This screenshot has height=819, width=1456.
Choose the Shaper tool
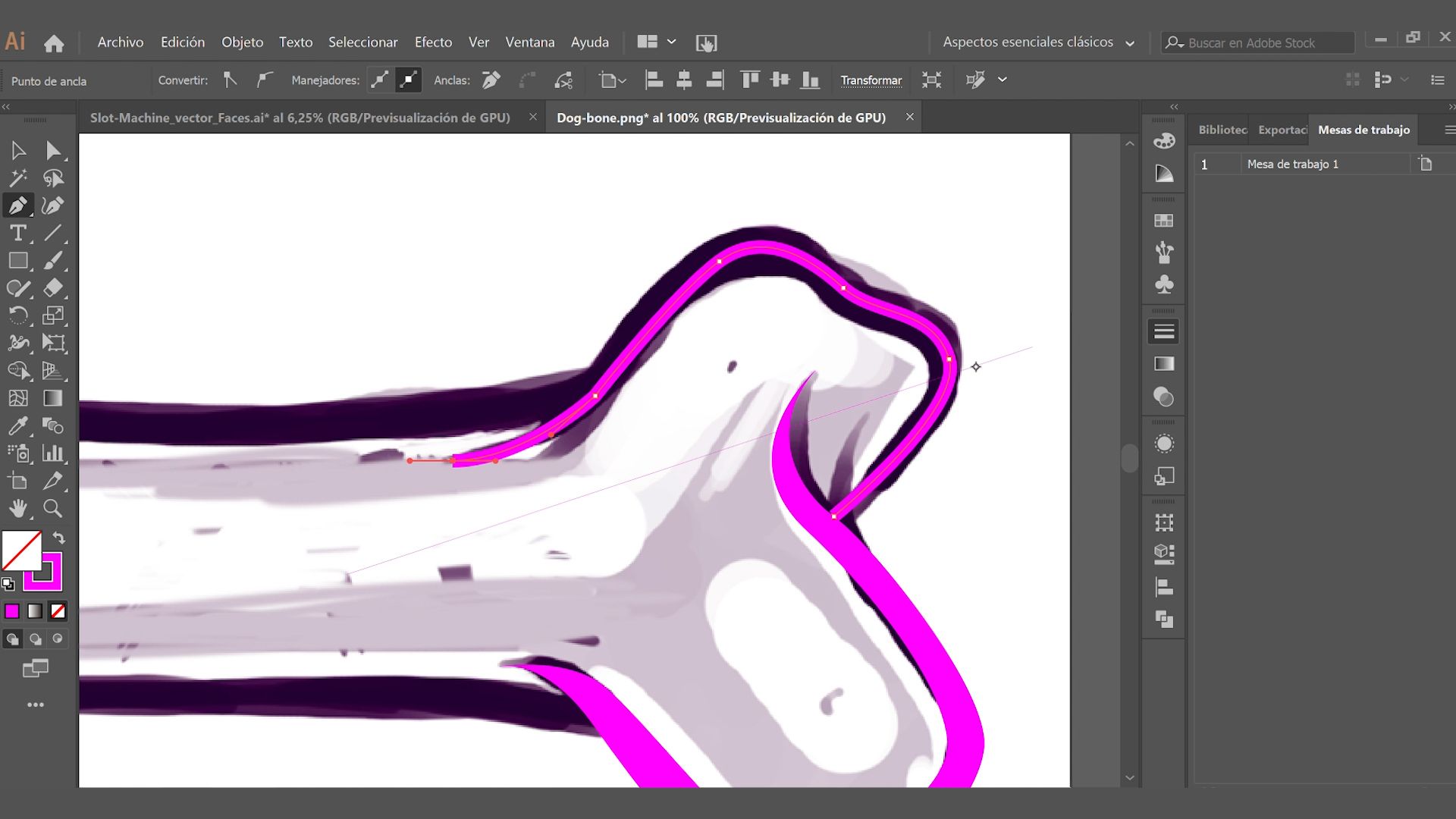[x=18, y=288]
